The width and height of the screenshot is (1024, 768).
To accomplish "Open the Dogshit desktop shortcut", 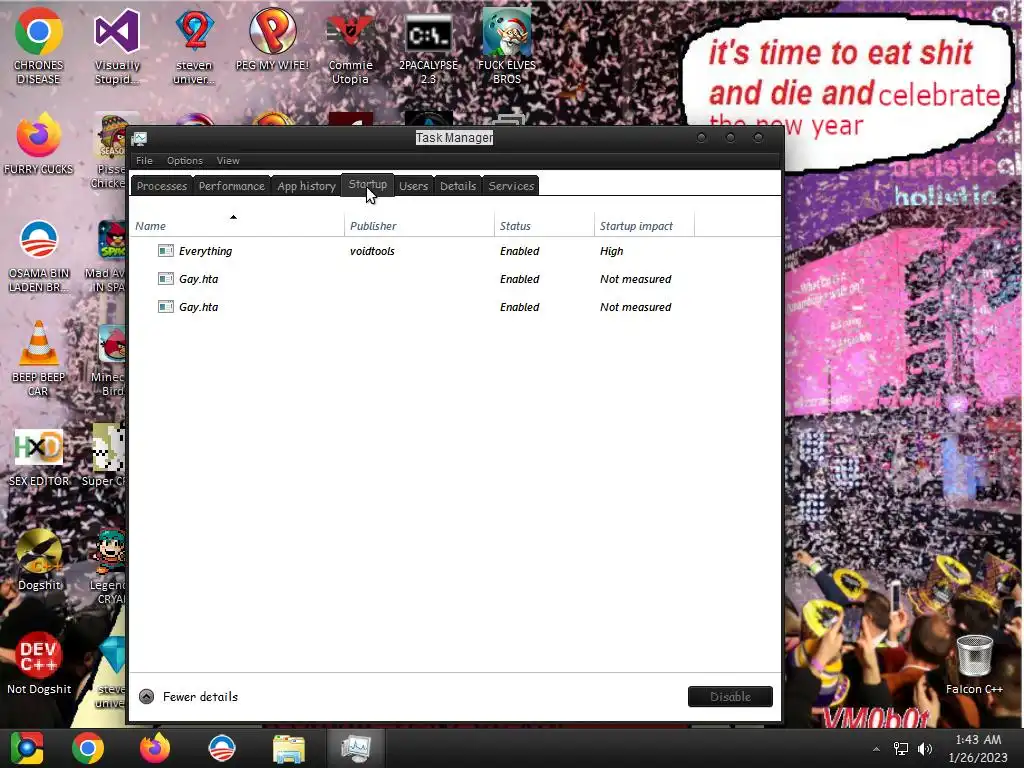I will click(x=39, y=560).
